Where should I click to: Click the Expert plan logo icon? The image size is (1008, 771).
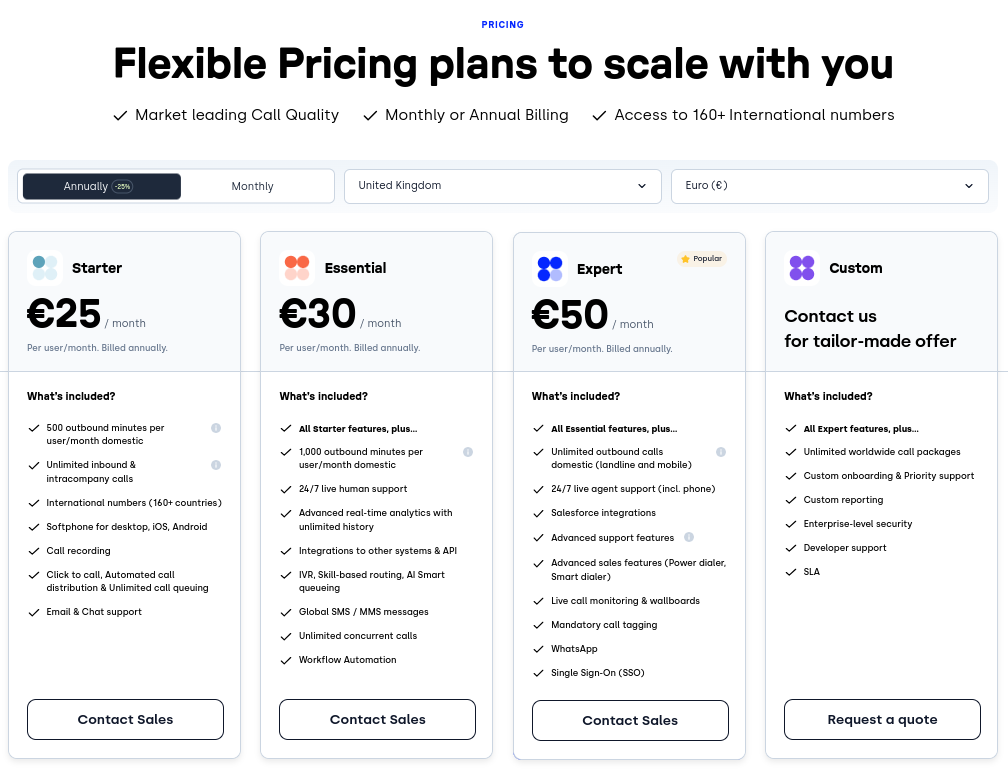click(549, 268)
